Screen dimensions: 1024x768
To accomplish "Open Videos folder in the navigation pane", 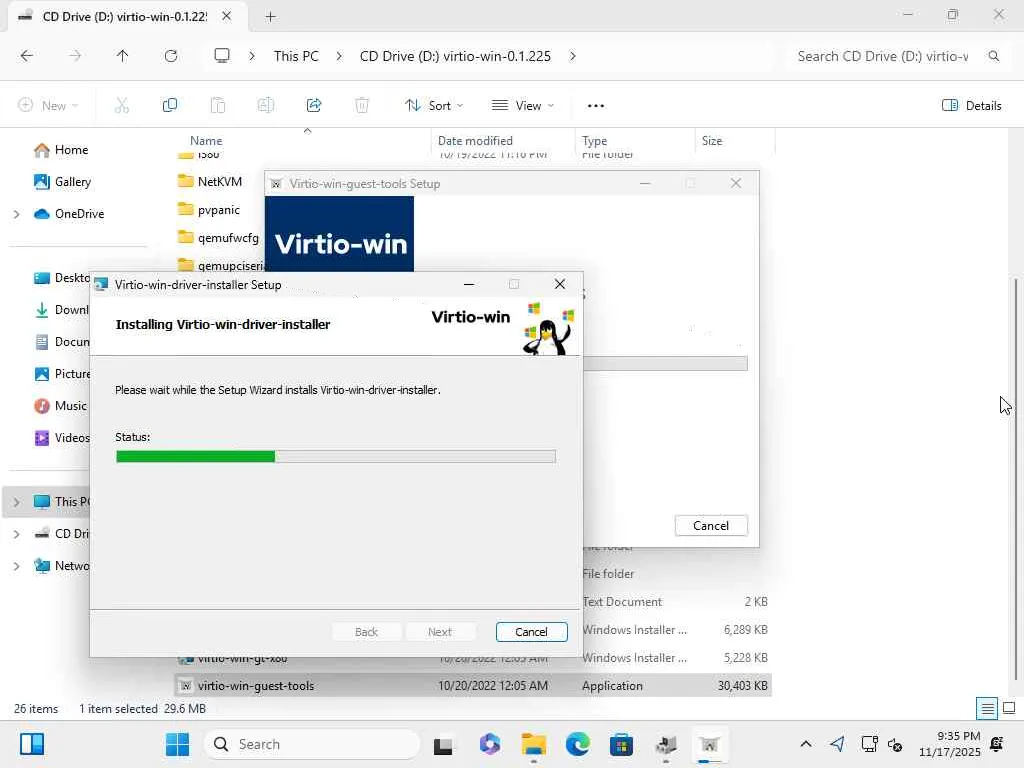I will pos(61,438).
